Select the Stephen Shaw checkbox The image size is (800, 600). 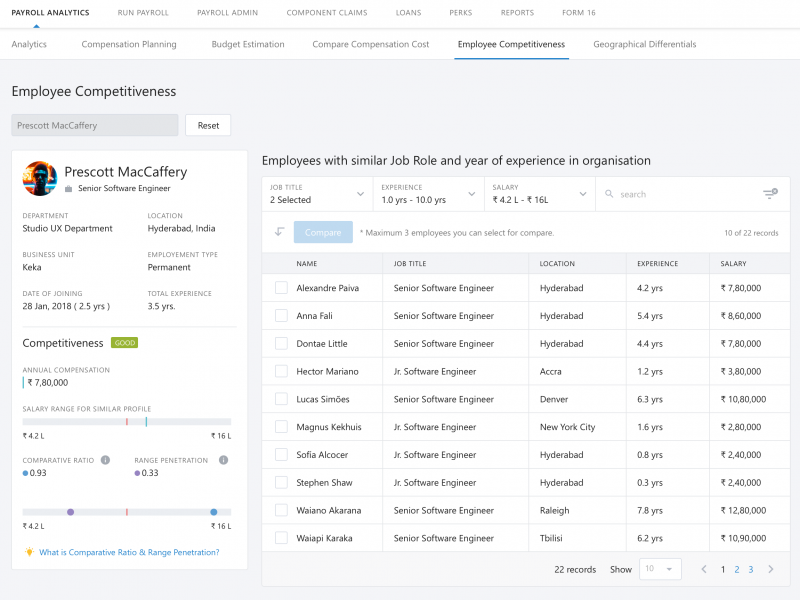coord(281,482)
